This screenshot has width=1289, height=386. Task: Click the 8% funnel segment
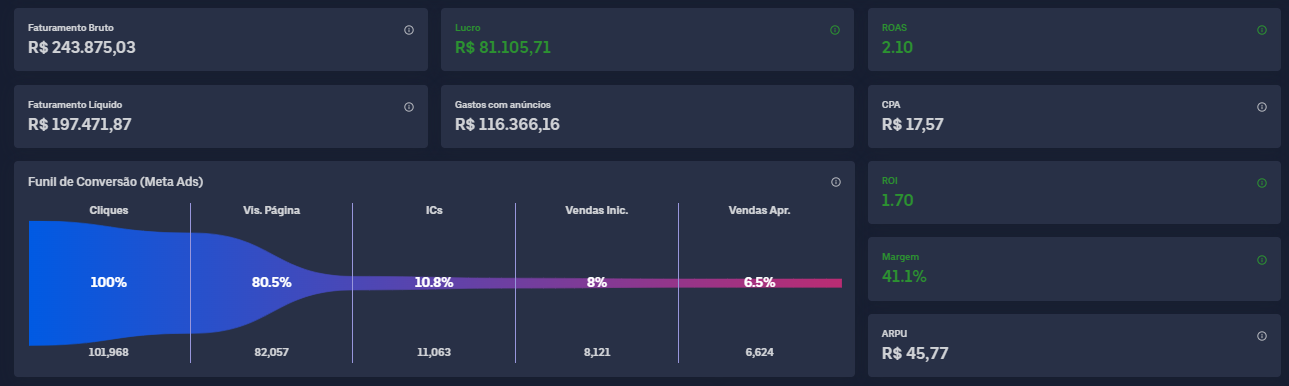(596, 283)
